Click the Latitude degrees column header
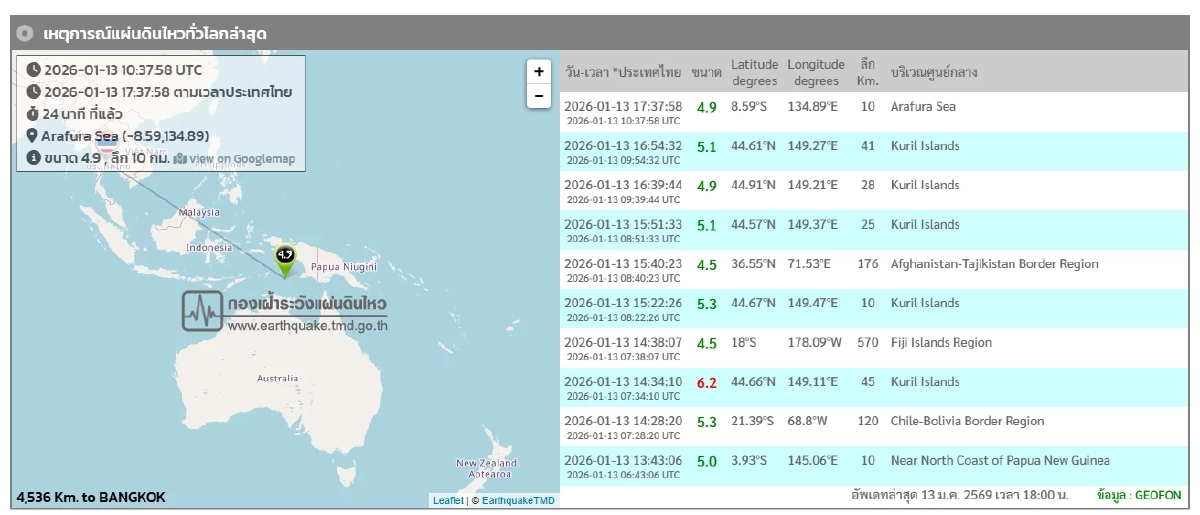The width and height of the screenshot is (1200, 515). (x=753, y=72)
